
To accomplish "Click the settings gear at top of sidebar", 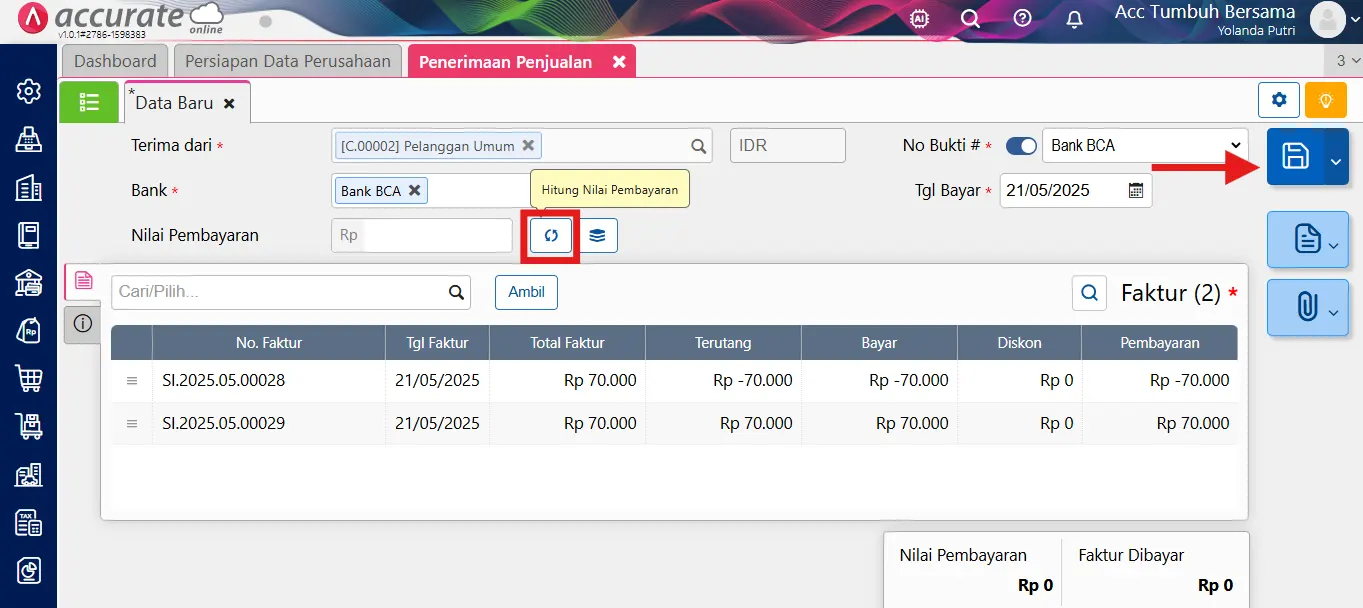I will pos(27,91).
